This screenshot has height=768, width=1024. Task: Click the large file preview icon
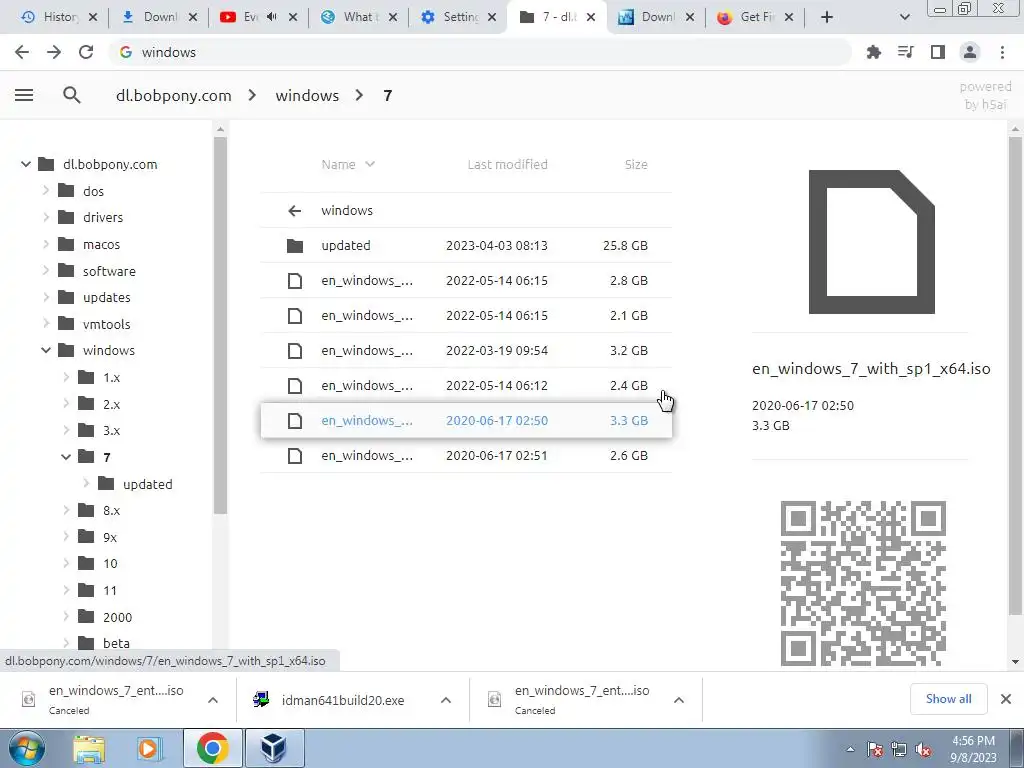871,242
